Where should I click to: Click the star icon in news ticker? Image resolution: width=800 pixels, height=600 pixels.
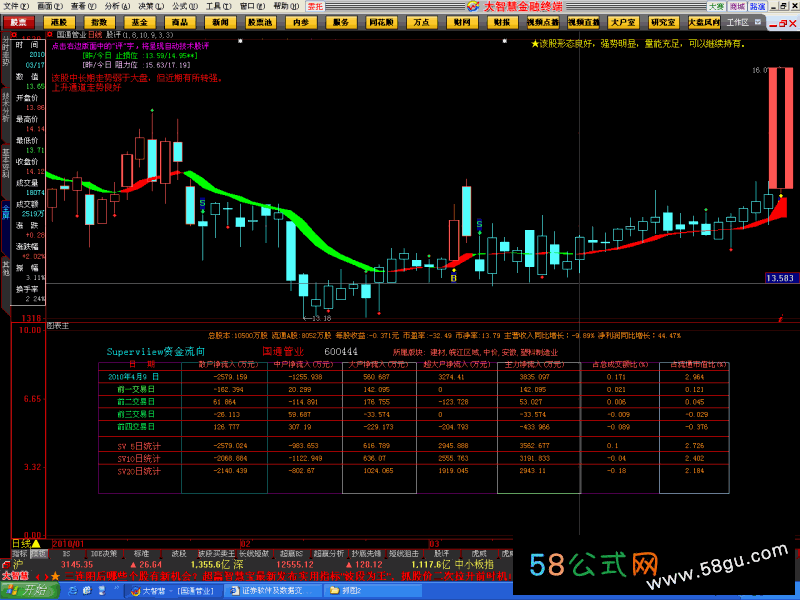pos(55,577)
